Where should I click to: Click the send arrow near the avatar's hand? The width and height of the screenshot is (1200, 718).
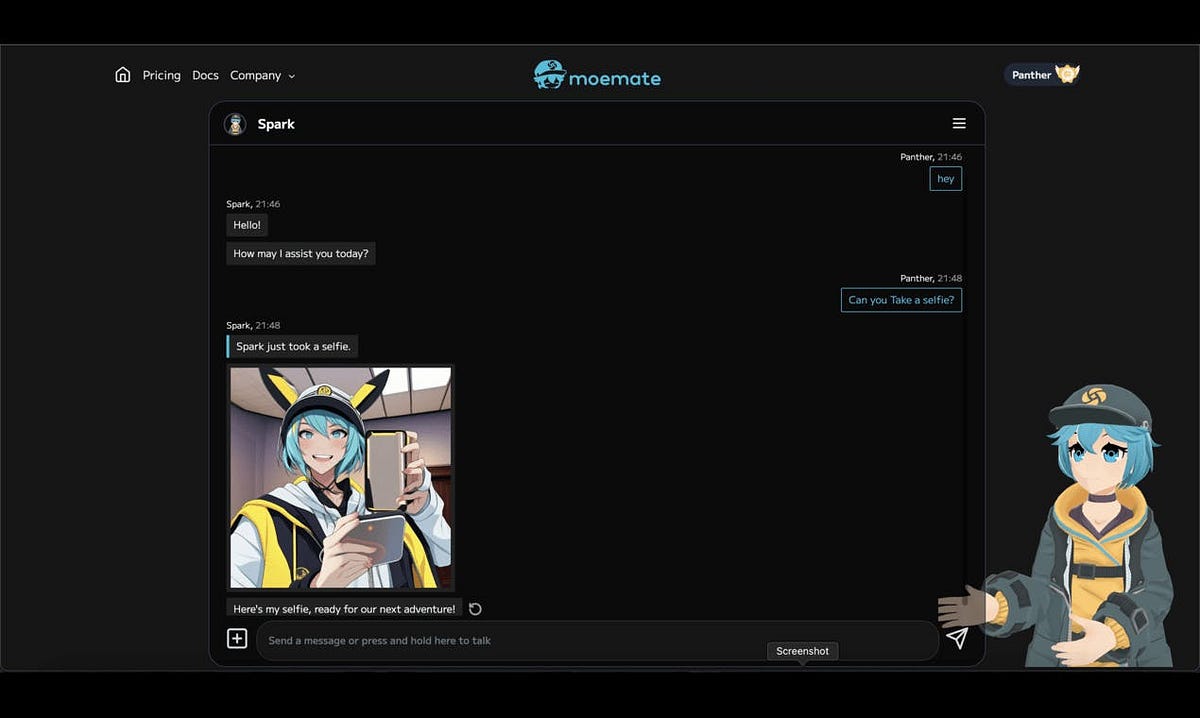(957, 637)
